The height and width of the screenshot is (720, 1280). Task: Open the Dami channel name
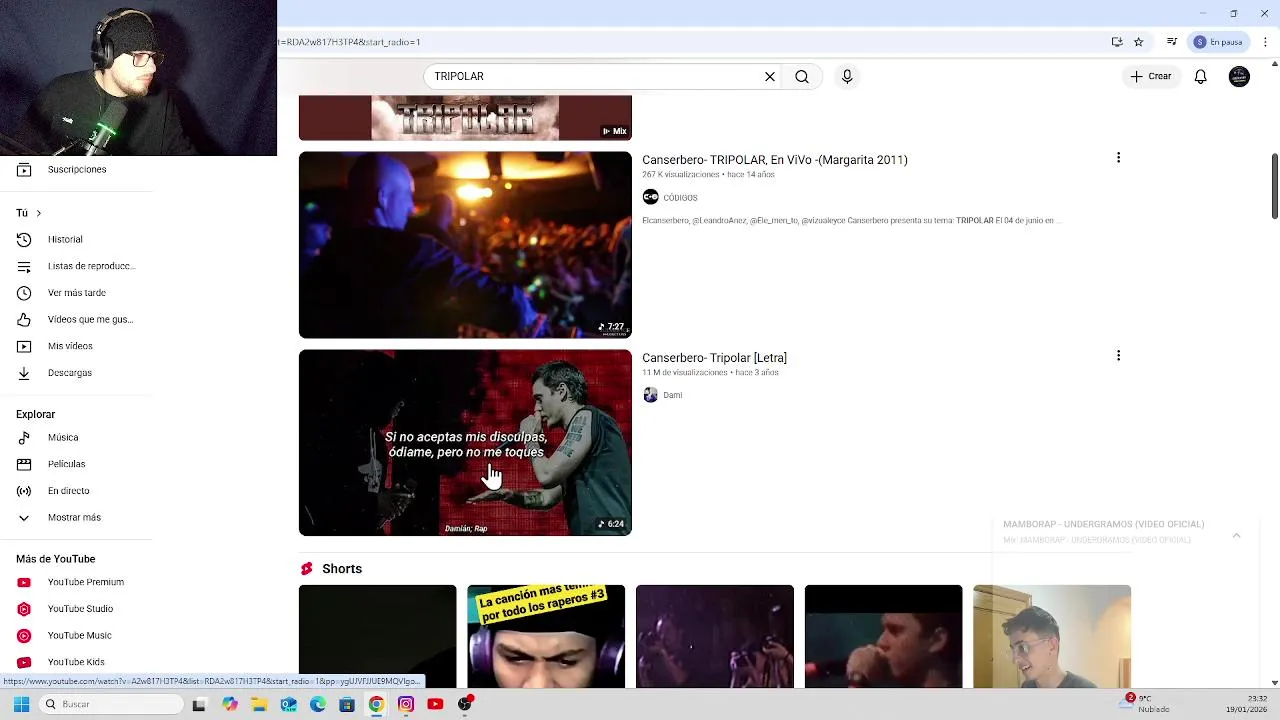click(672, 395)
